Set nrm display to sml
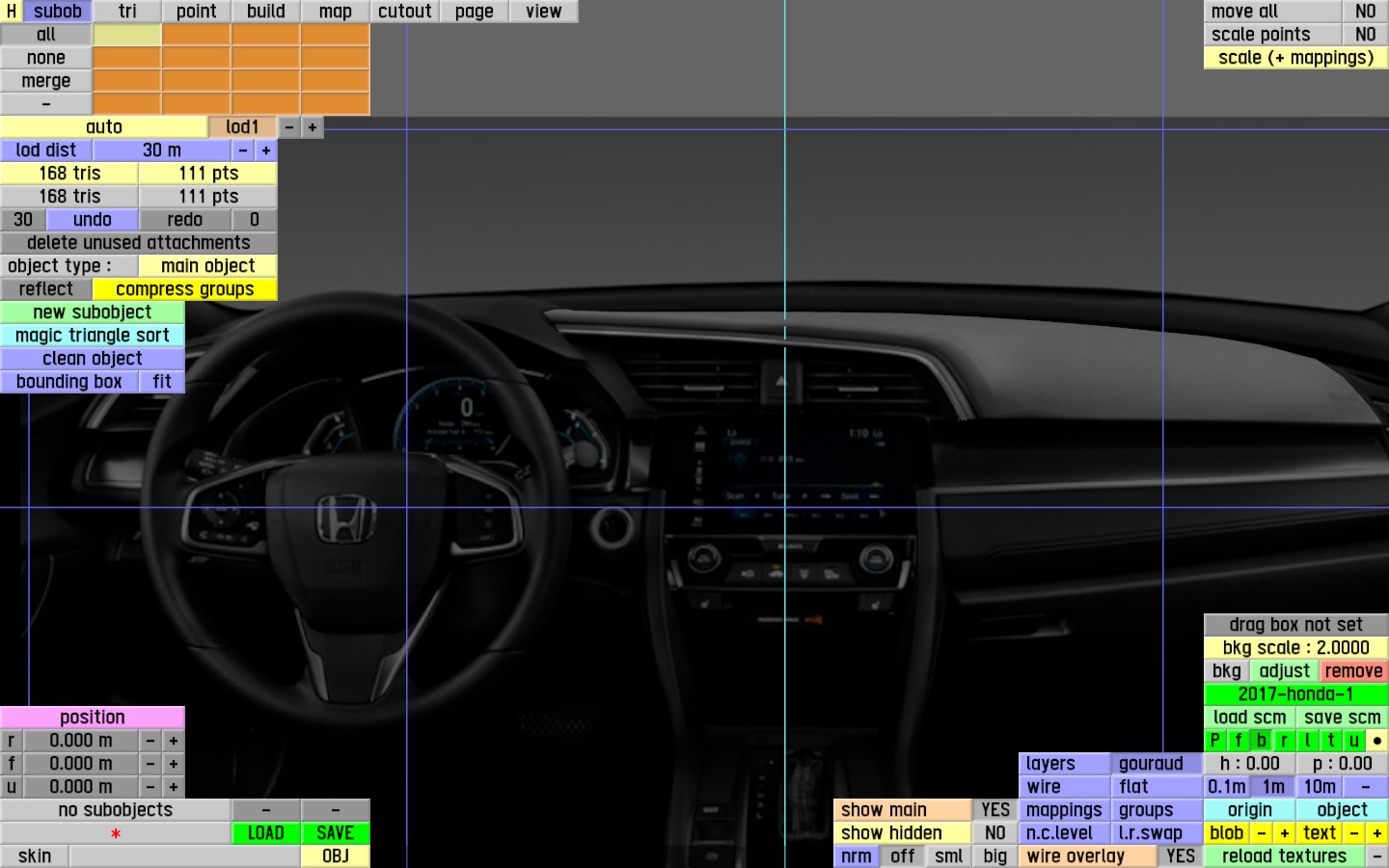Viewport: 1389px width, 868px height. (949, 856)
